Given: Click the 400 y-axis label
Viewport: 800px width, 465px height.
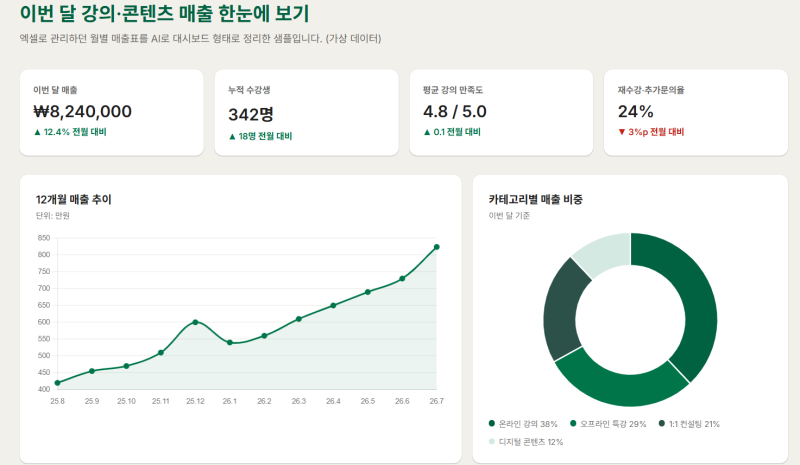Looking at the screenshot, I should click(44, 389).
